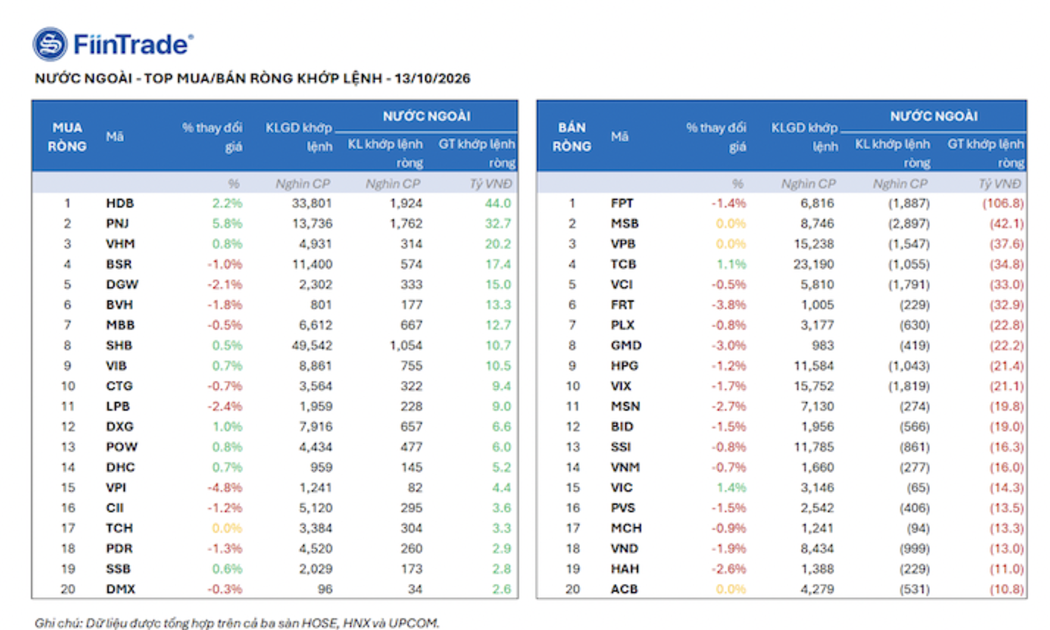The image size is (1050, 630).
Task: Click the (106.8) net value for FPT
Action: pos(1003,204)
